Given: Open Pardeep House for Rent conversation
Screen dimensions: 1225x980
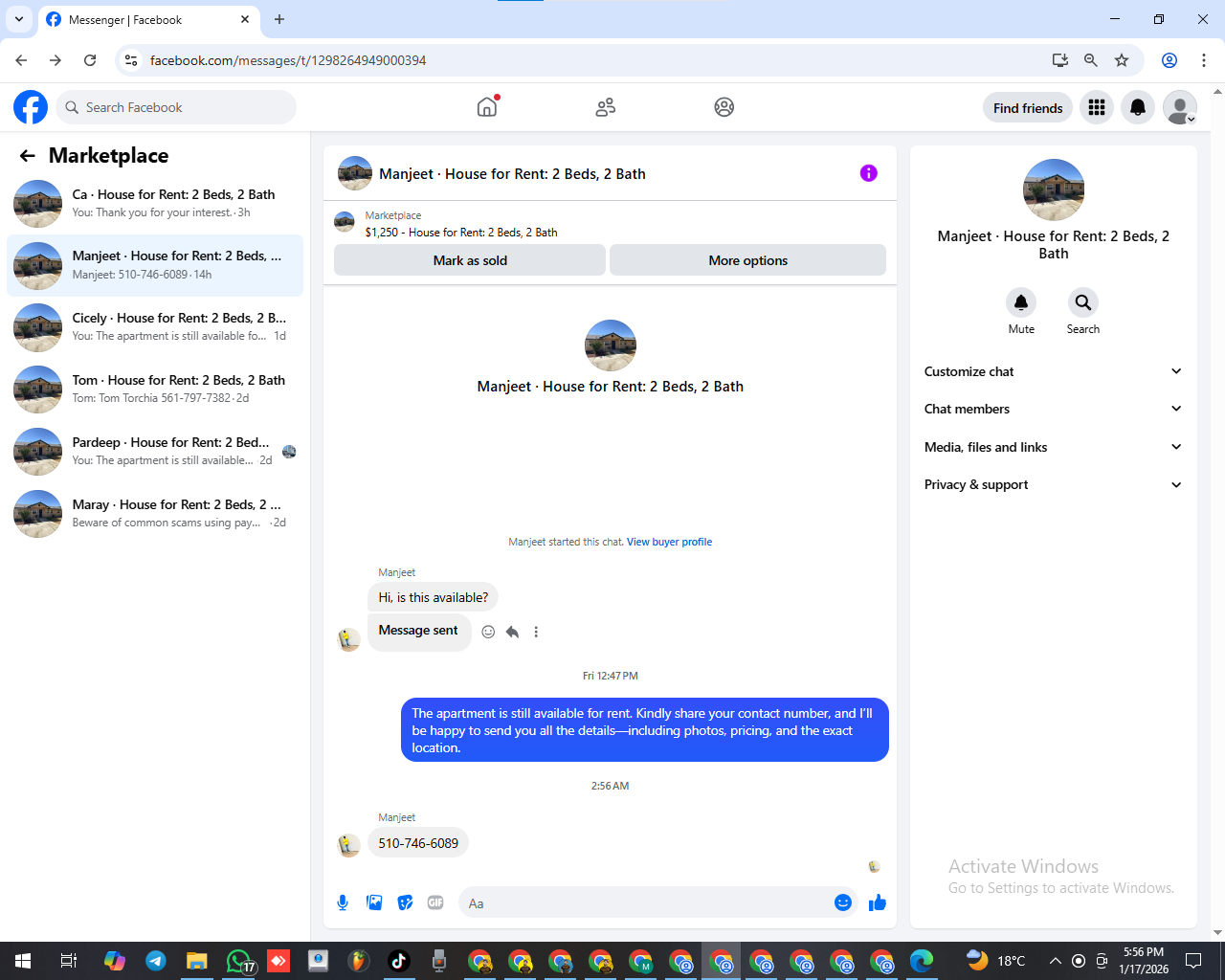Looking at the screenshot, I should (x=155, y=452).
